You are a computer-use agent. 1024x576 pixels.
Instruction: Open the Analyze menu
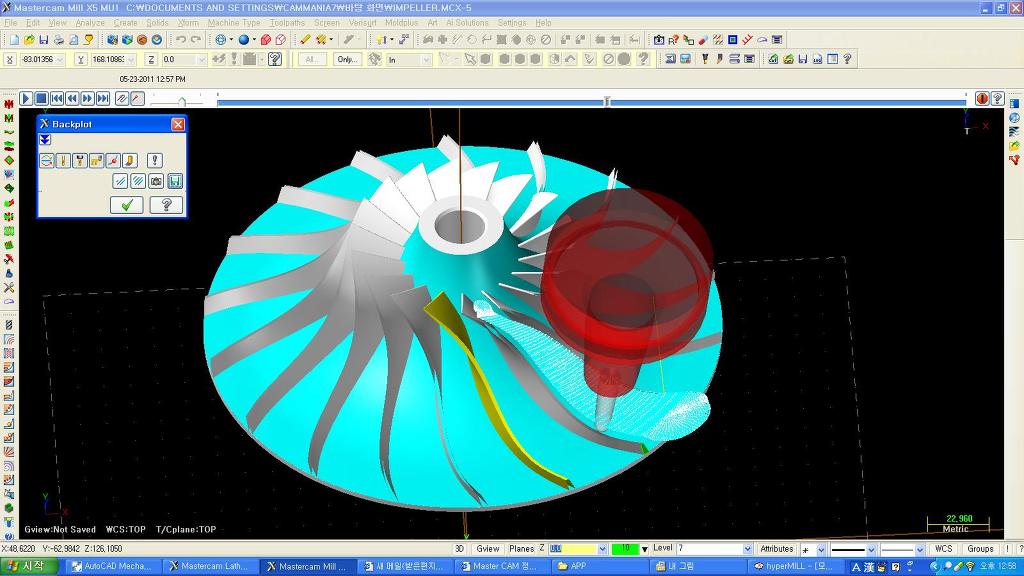(x=90, y=22)
